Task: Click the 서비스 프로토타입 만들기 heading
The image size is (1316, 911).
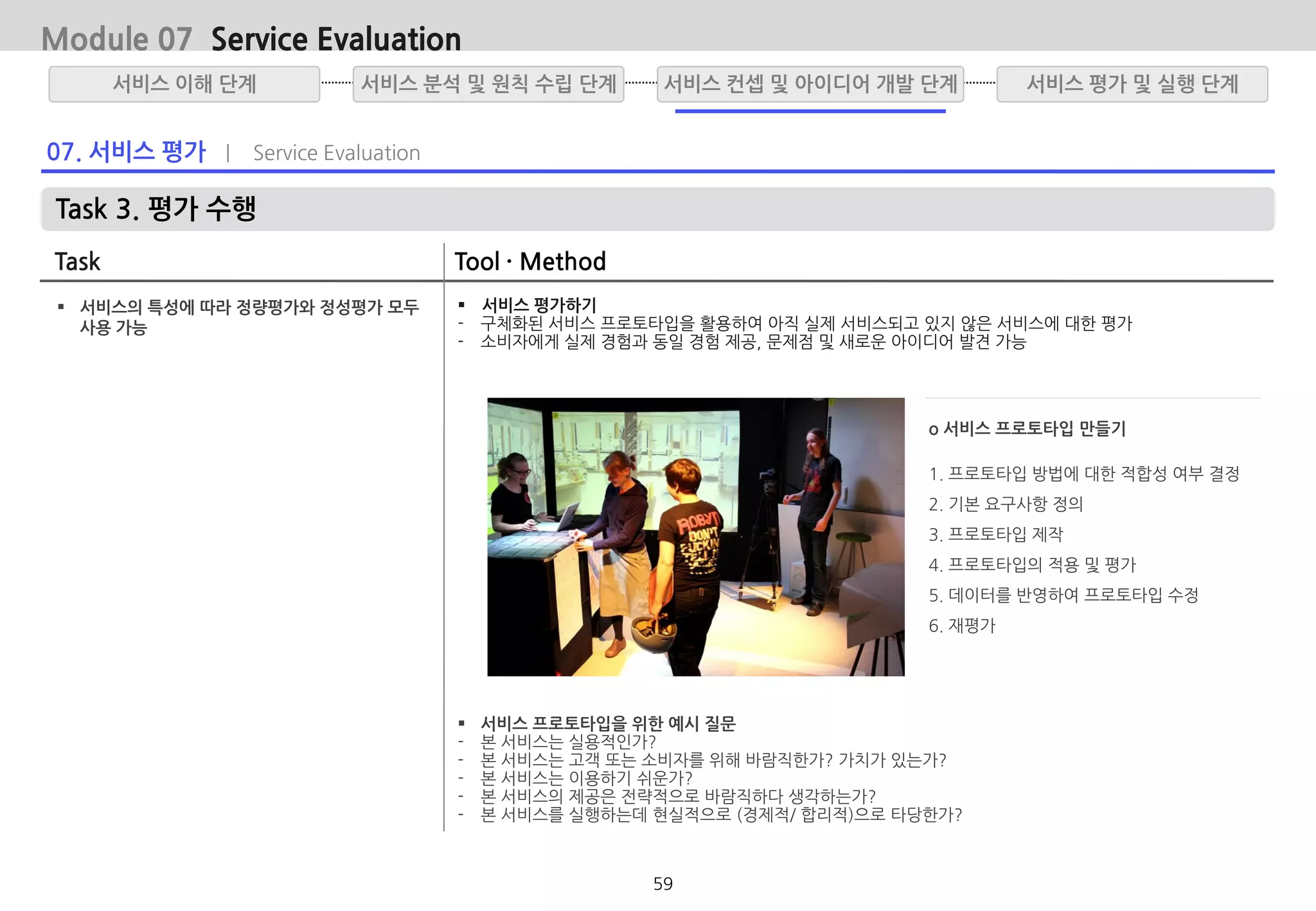Action: click(1035, 429)
